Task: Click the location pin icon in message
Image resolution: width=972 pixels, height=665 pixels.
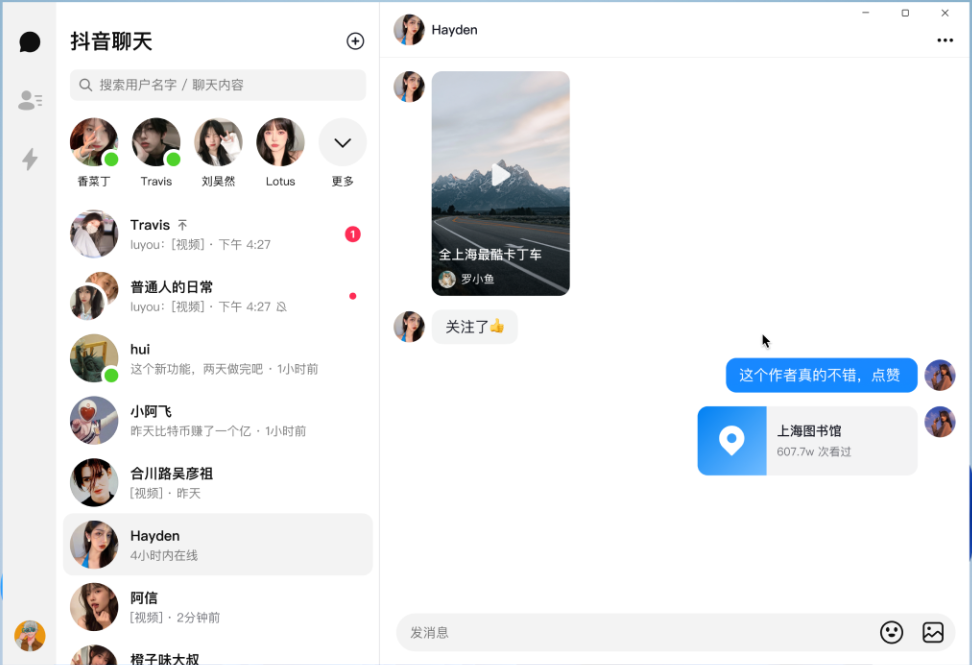Action: pyautogui.click(x=731, y=441)
